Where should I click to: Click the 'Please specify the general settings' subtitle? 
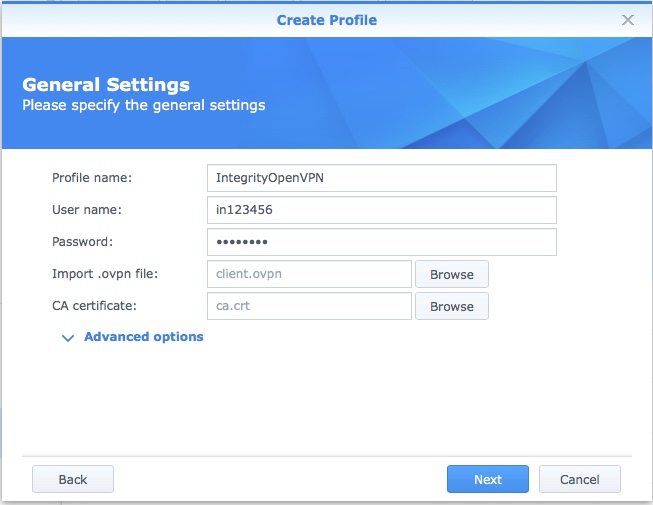tap(144, 104)
